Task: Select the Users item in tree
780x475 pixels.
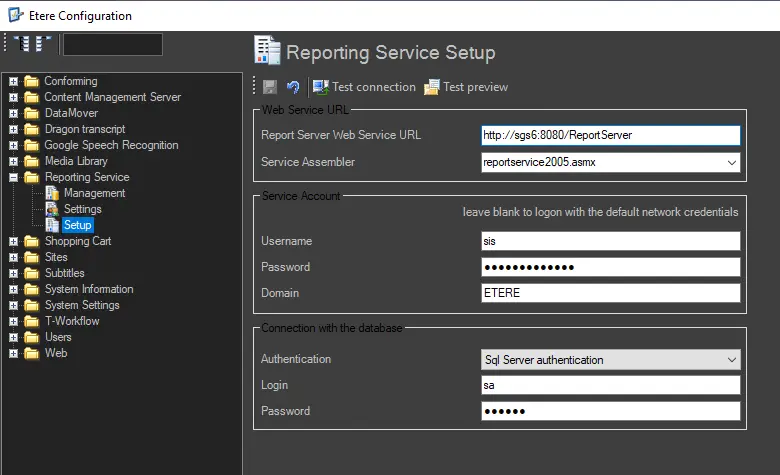Action: (x=58, y=337)
